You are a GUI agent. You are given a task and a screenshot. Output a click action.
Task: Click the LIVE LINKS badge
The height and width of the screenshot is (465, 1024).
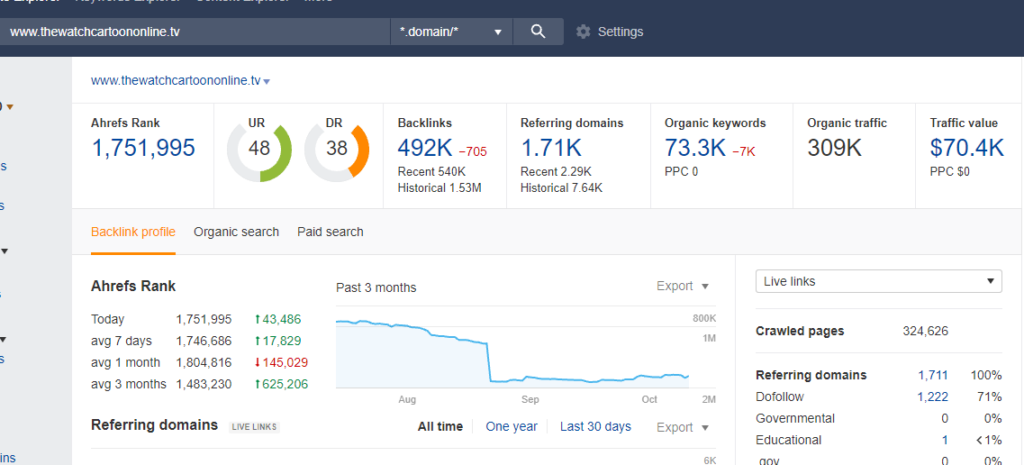255,427
